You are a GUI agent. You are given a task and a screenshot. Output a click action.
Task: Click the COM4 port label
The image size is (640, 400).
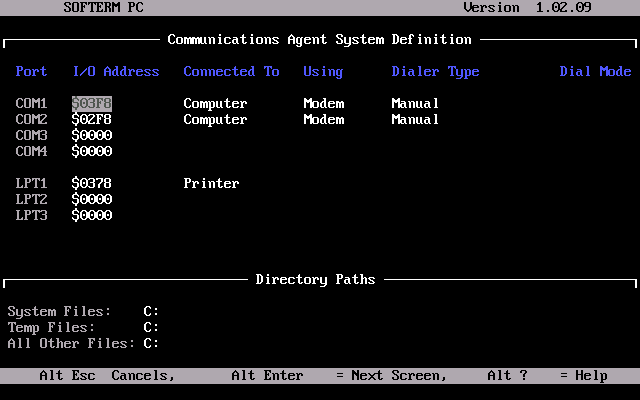[31, 151]
